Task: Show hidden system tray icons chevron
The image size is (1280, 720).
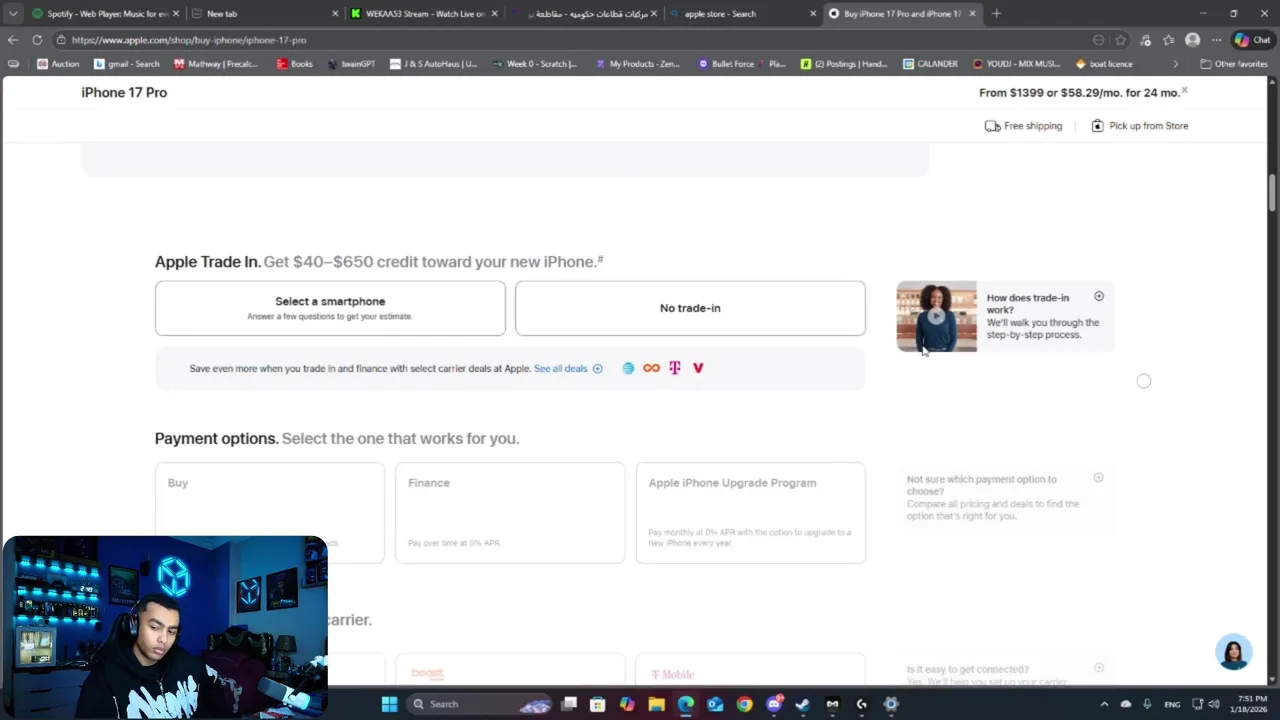Action: click(x=1104, y=704)
